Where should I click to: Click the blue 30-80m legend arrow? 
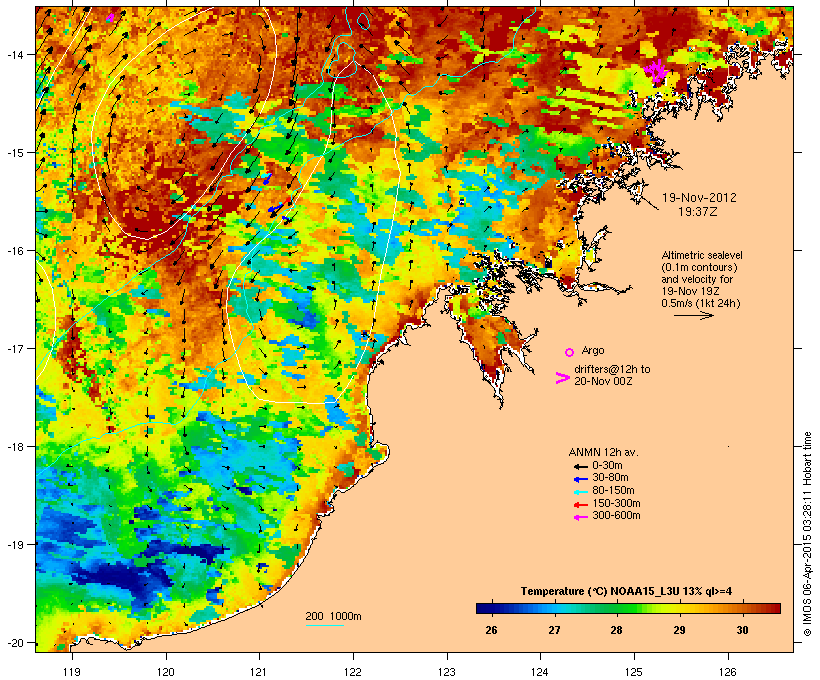580,479
